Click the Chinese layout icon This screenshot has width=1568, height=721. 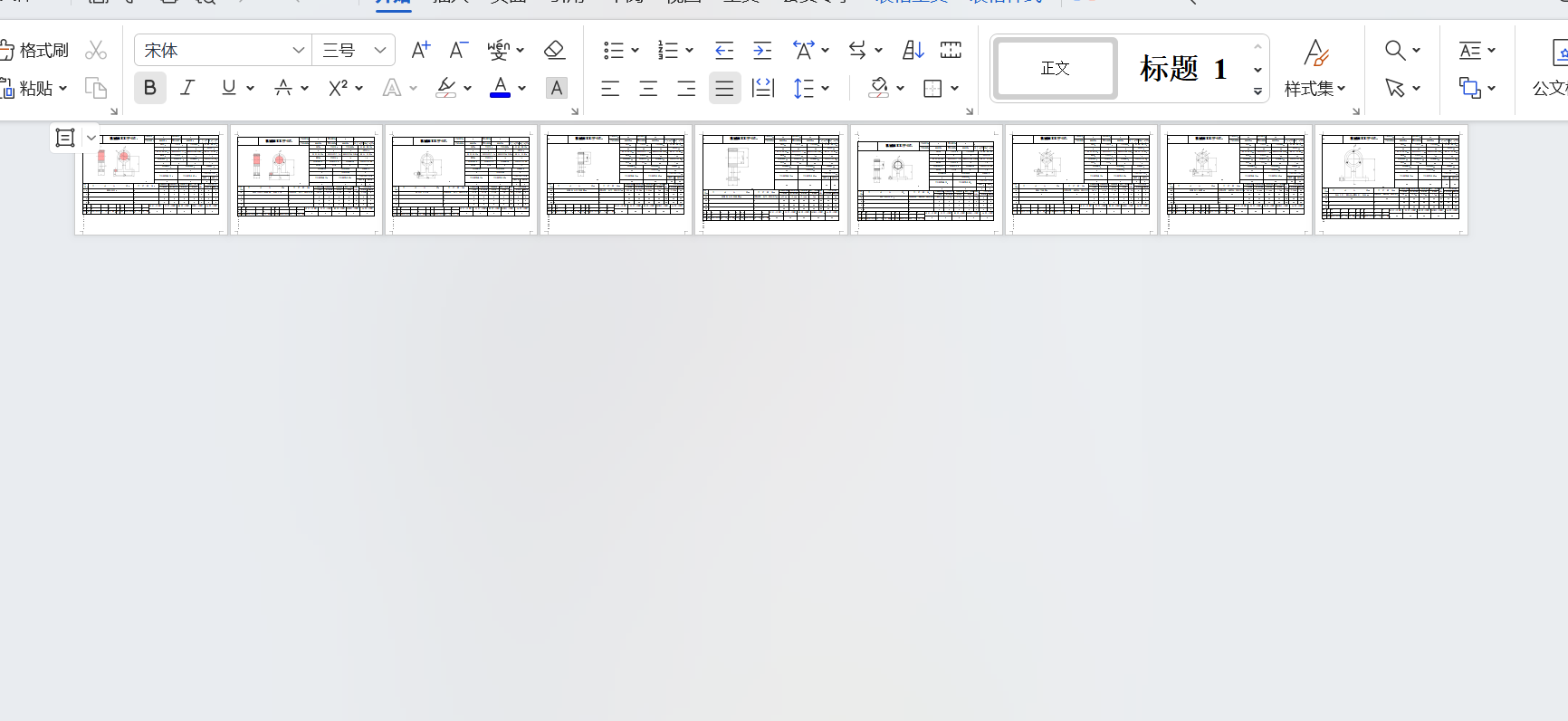(804, 50)
